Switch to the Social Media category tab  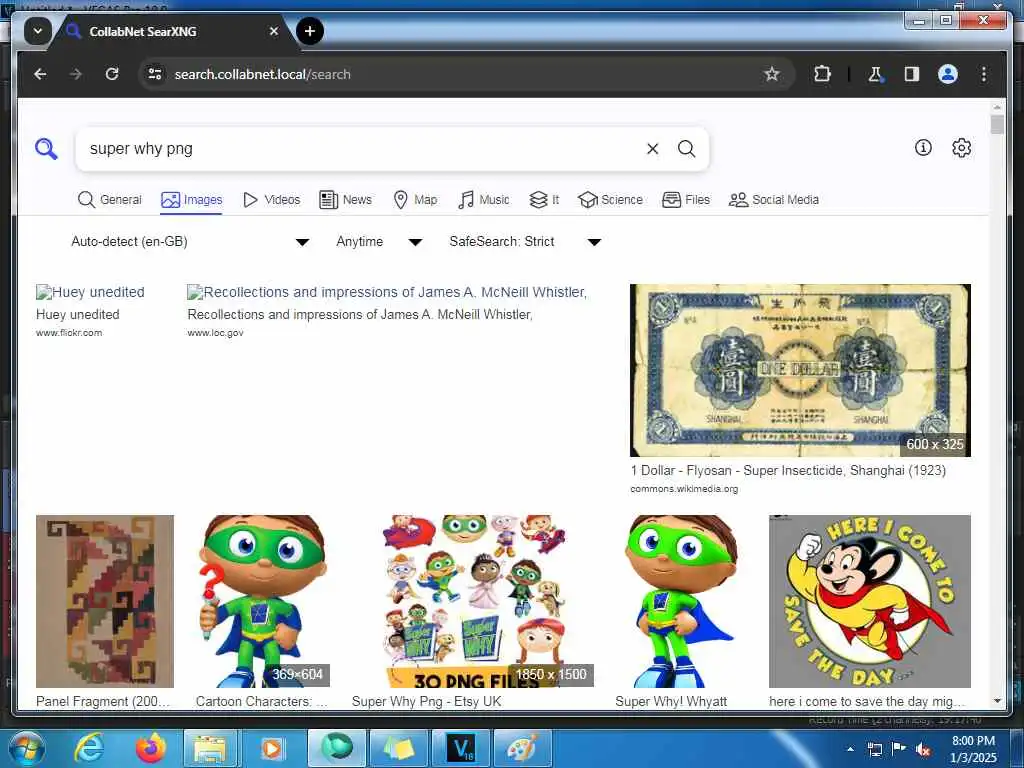[x=774, y=200]
